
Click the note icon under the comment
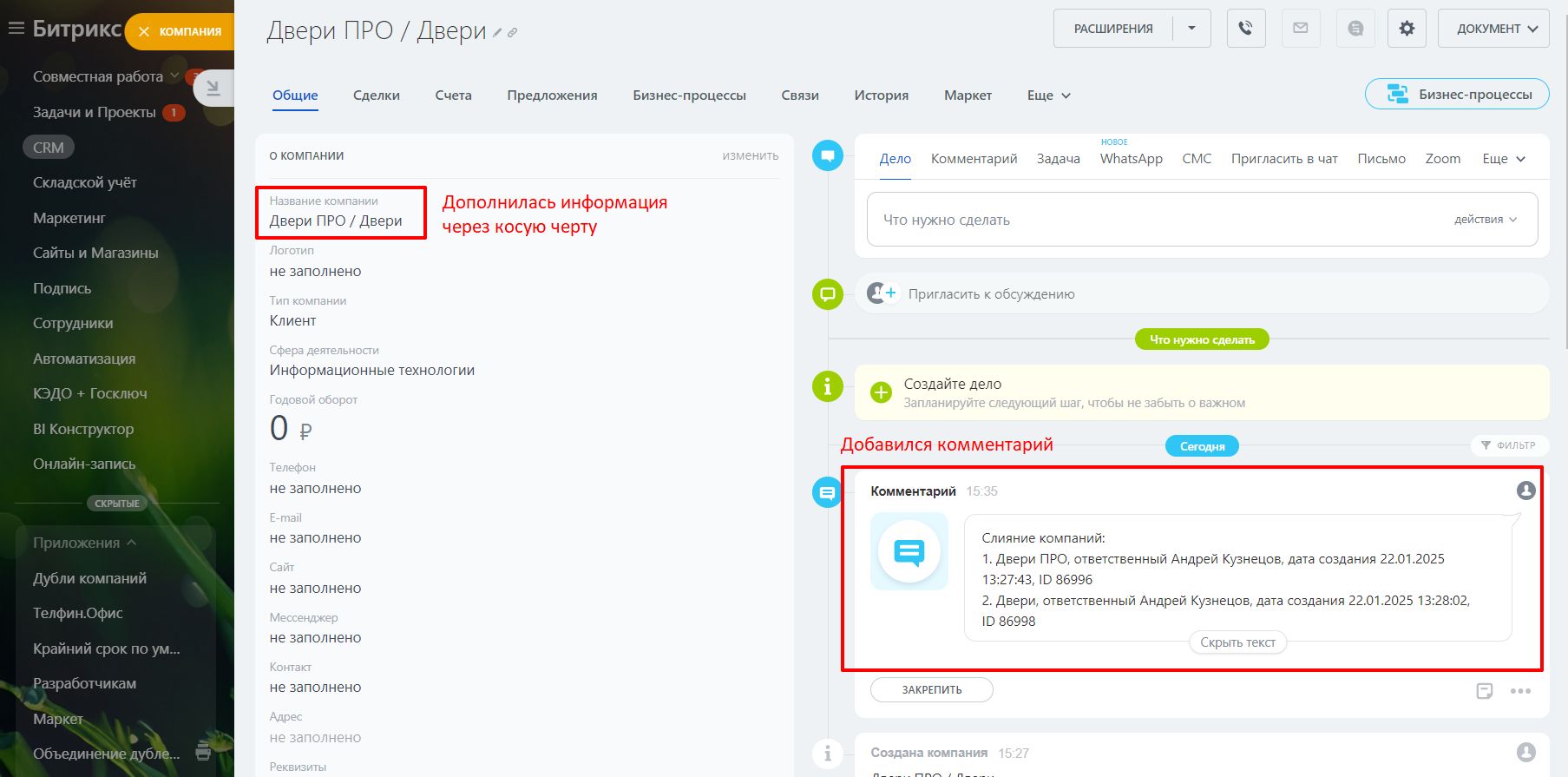(x=1485, y=691)
